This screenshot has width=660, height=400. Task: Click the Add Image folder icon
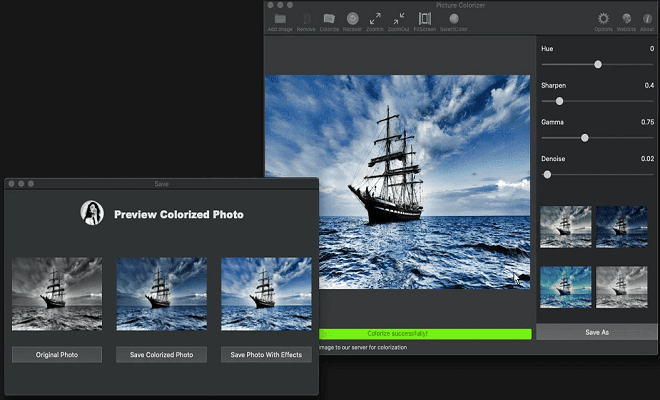click(280, 19)
